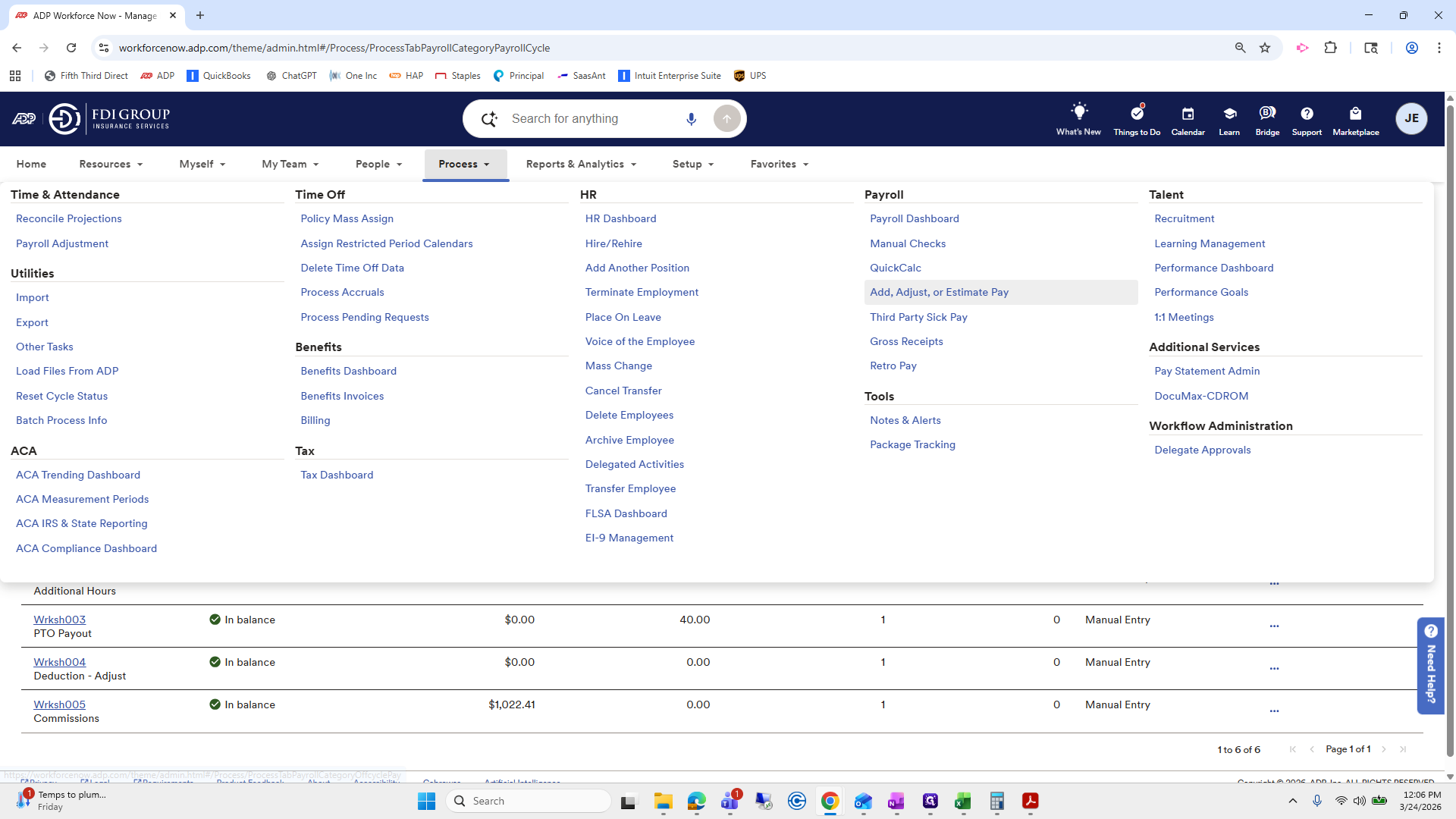Open Reconcile Projections under Time & Attendance
This screenshot has height=819, width=1456.
point(69,218)
